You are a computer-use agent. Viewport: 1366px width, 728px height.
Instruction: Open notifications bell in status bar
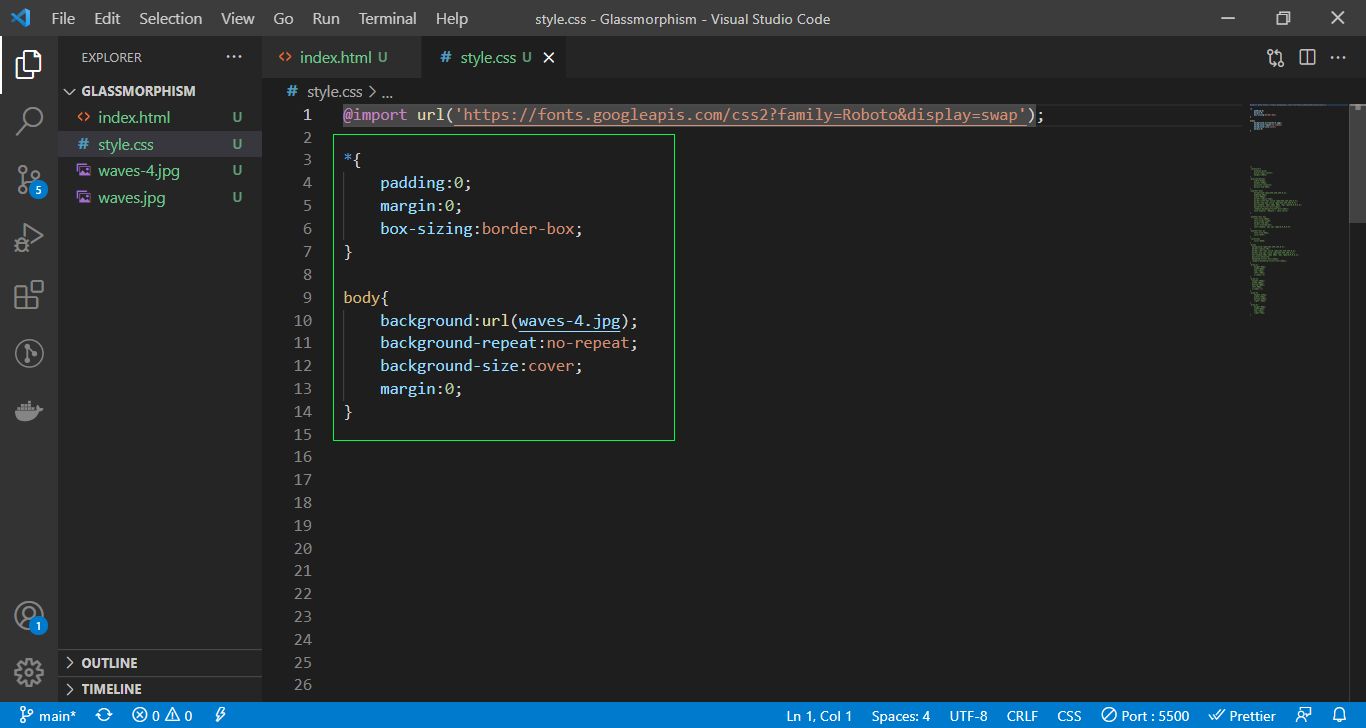pos(1340,716)
